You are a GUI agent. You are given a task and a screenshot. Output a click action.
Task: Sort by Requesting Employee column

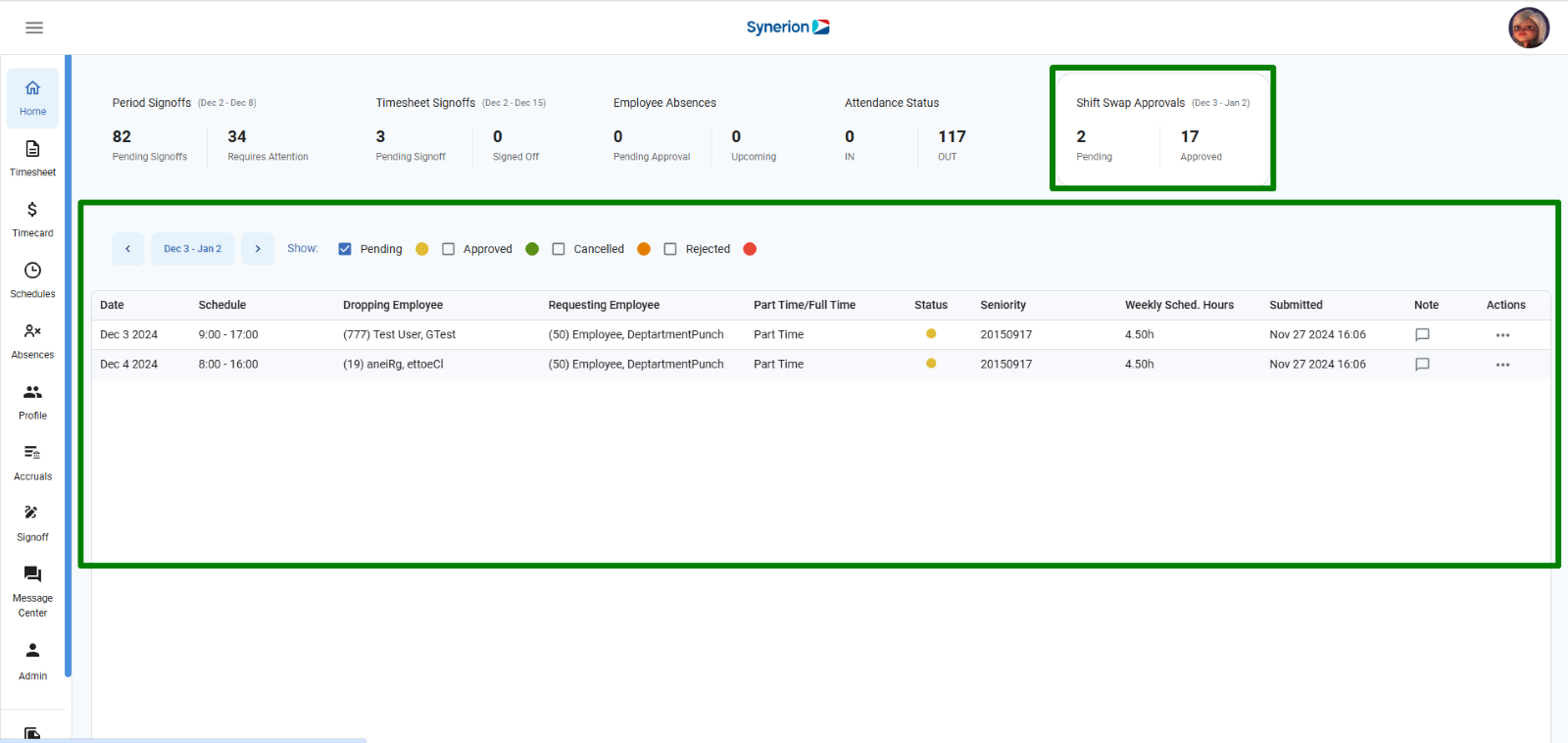point(604,305)
